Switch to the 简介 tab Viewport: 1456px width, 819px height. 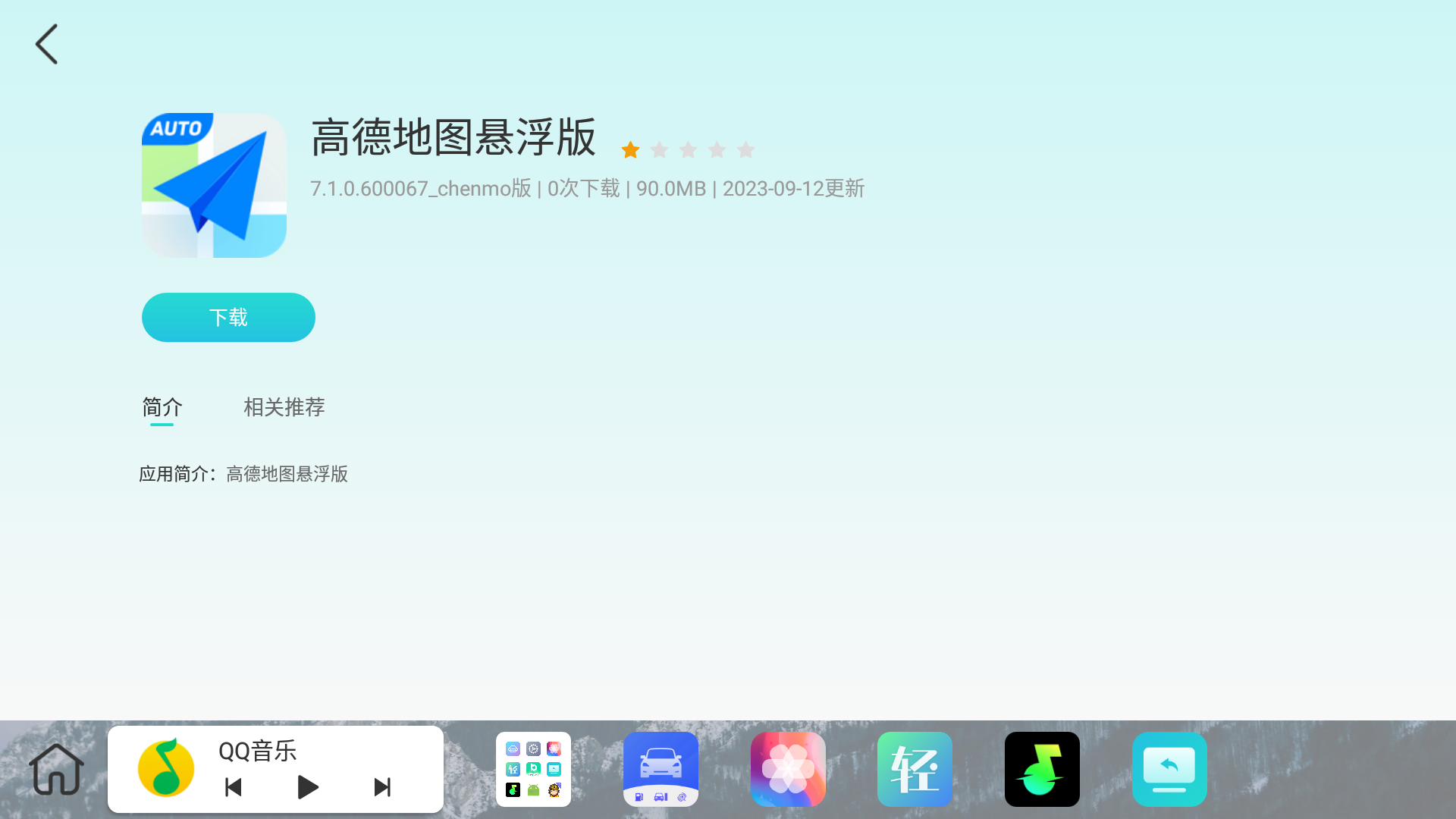pyautogui.click(x=162, y=407)
